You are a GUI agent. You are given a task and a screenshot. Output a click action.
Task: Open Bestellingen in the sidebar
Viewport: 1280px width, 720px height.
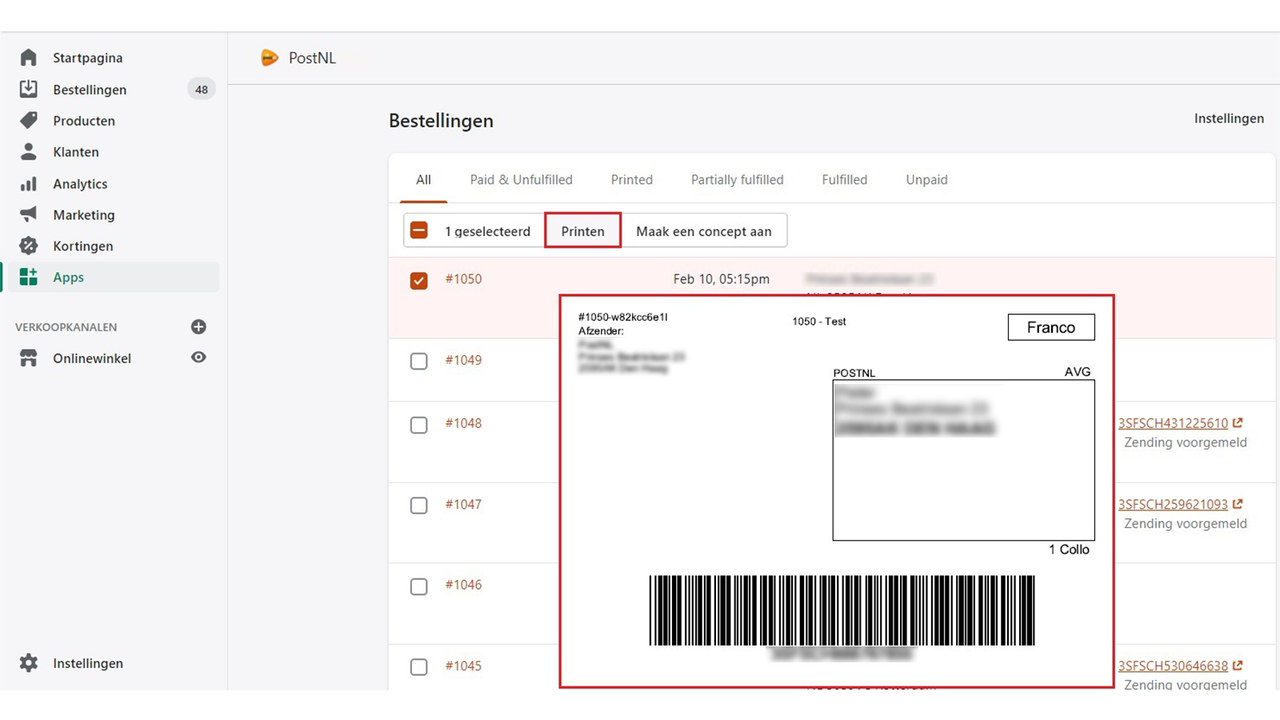(x=90, y=89)
